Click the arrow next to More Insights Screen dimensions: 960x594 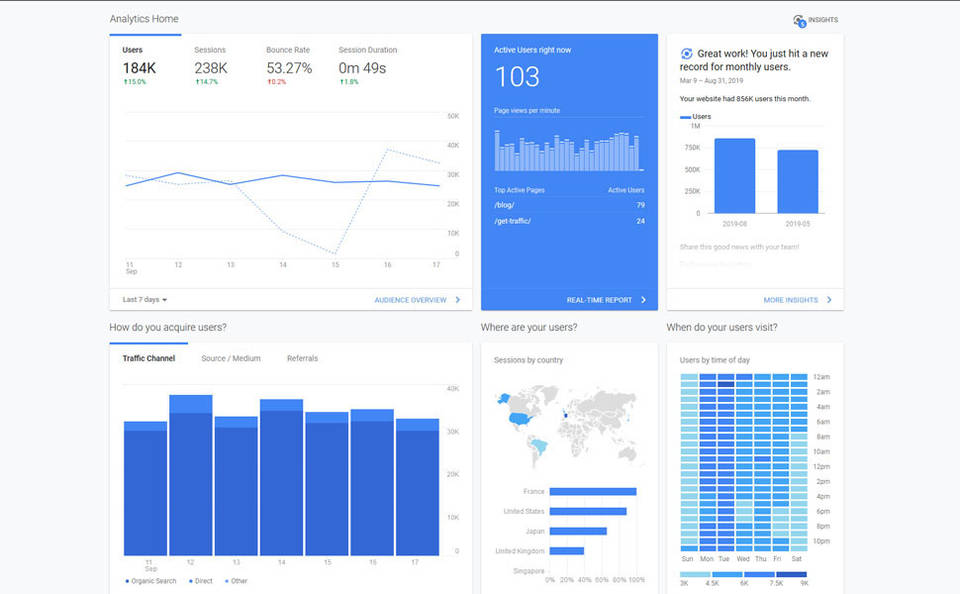point(829,300)
